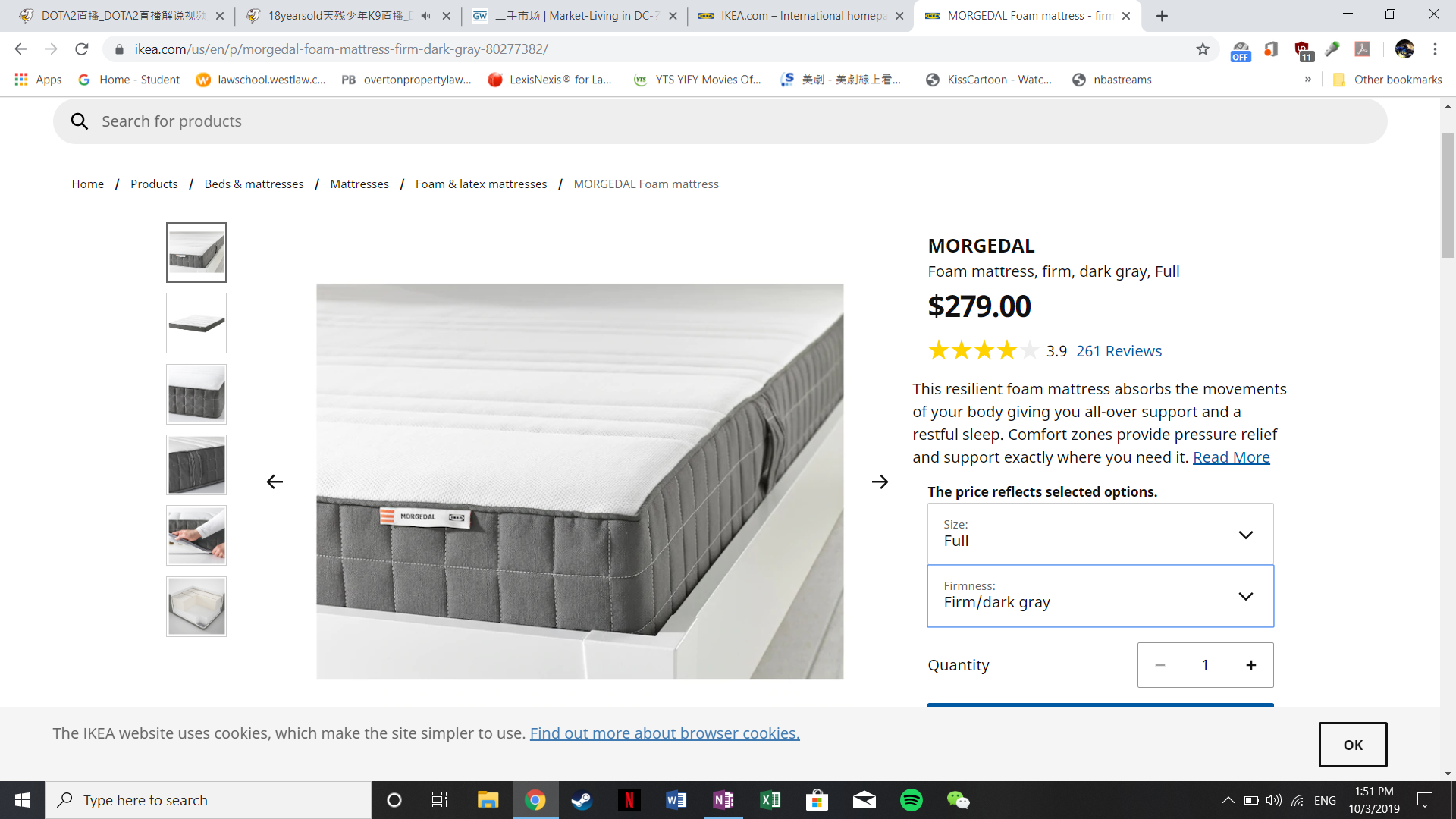1456x819 pixels.
Task: Increase quantity with plus button
Action: tap(1250, 665)
